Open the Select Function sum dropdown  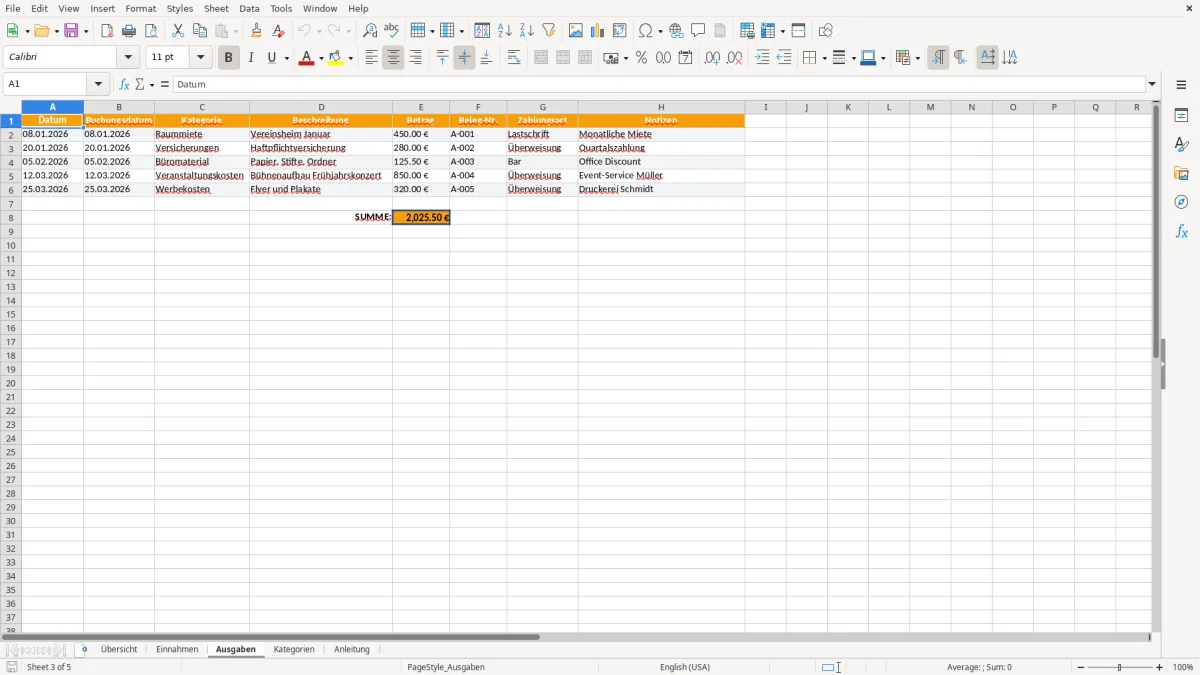[x=151, y=85]
